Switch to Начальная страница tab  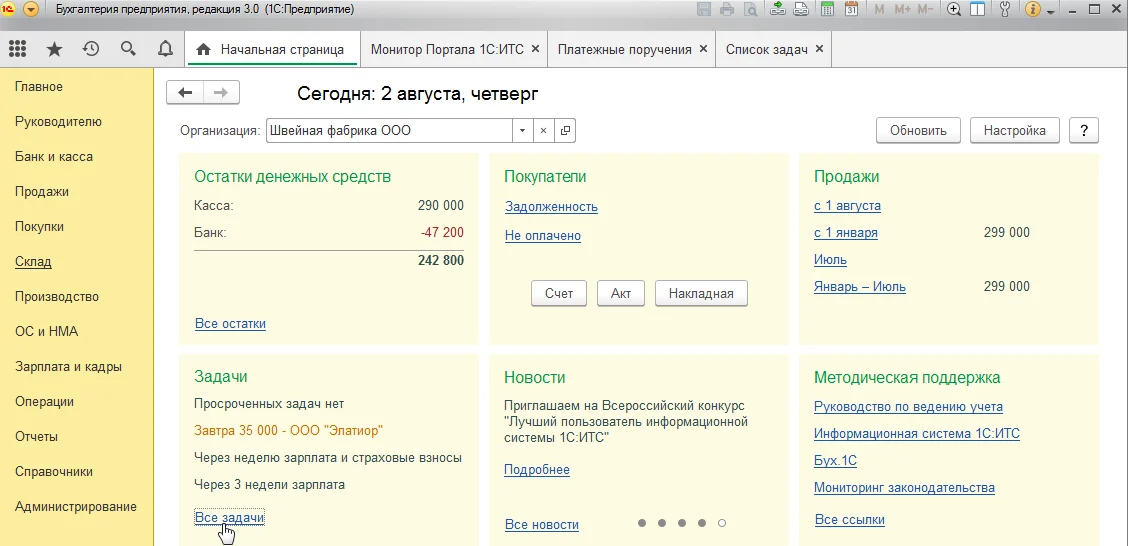273,50
